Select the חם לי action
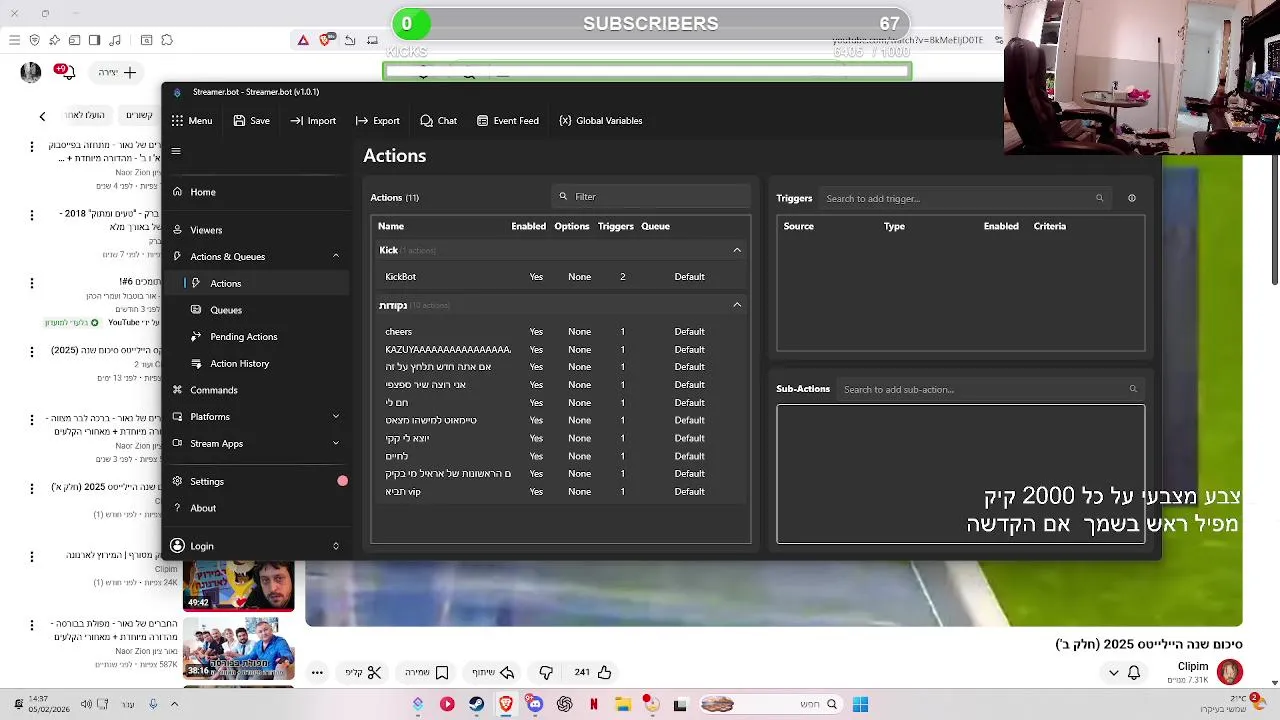This screenshot has width=1280, height=720. click(x=560, y=403)
